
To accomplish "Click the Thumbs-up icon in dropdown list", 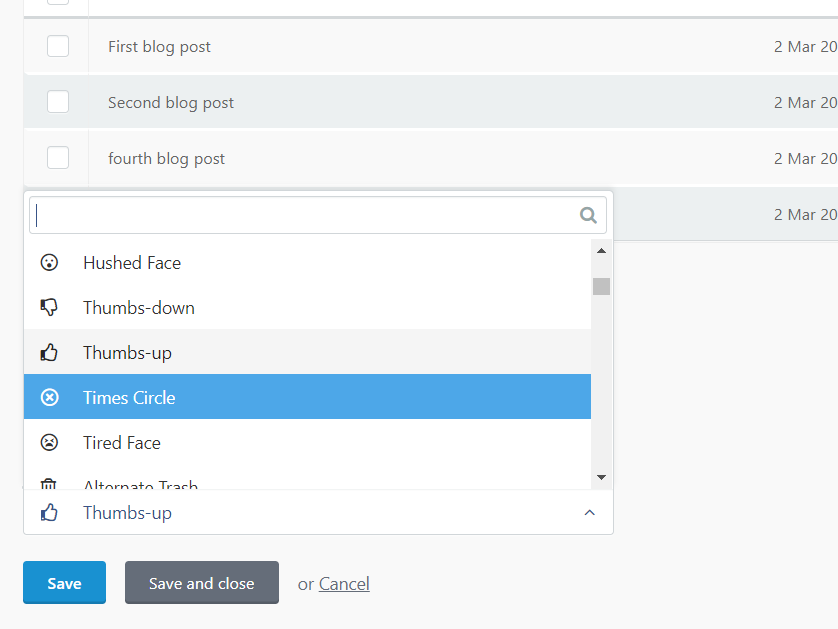I will click(49, 352).
